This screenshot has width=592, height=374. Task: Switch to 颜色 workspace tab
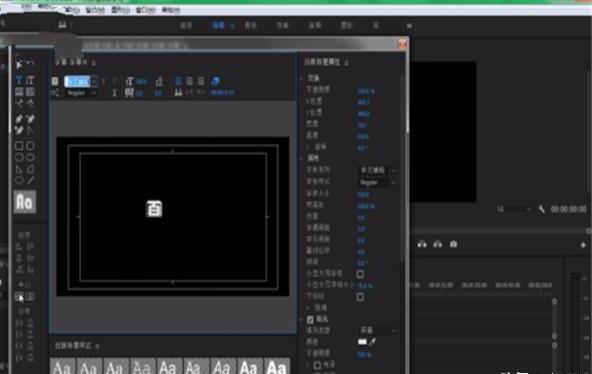250,26
